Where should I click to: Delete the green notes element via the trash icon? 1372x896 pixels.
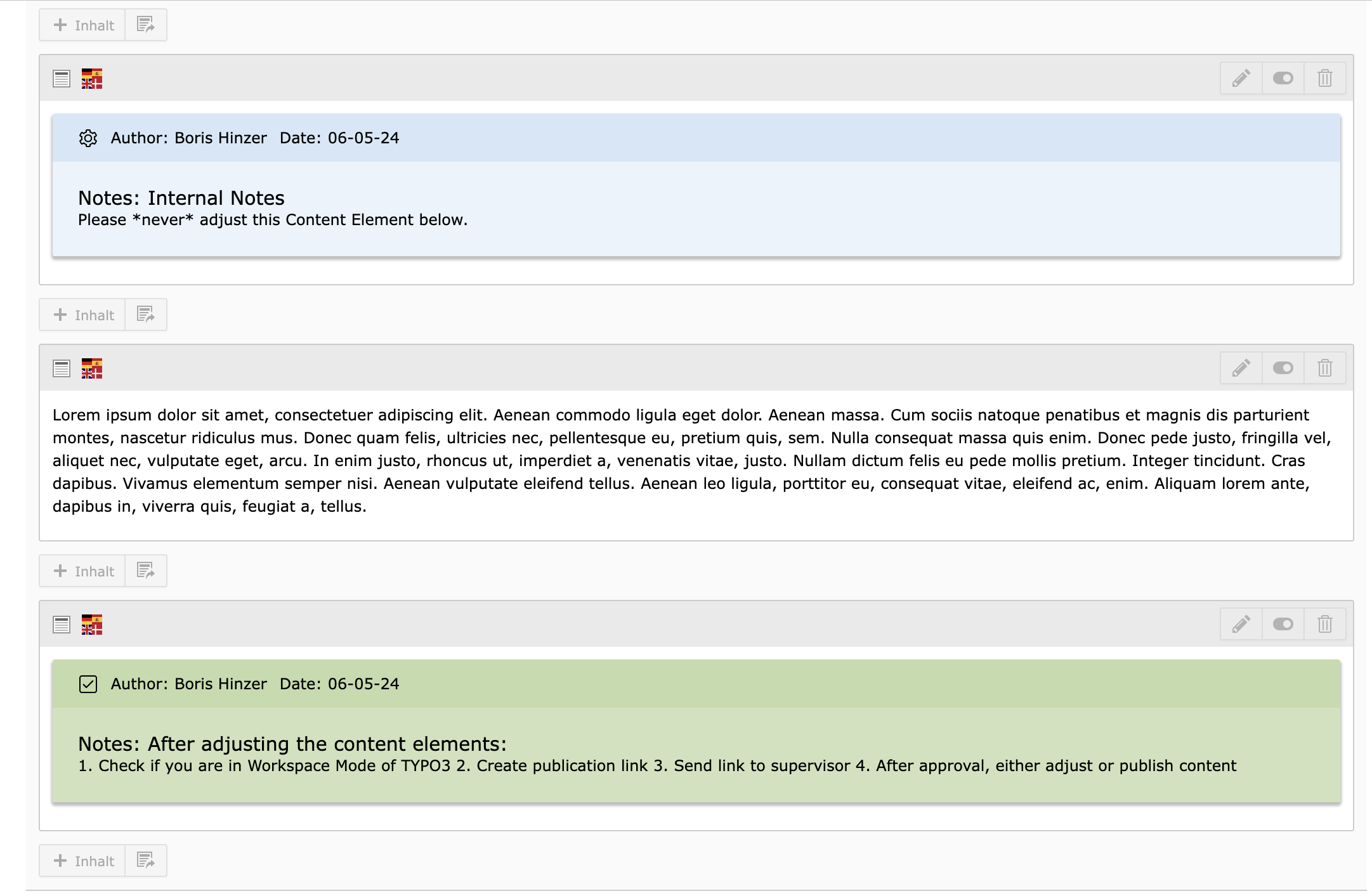[1324, 624]
